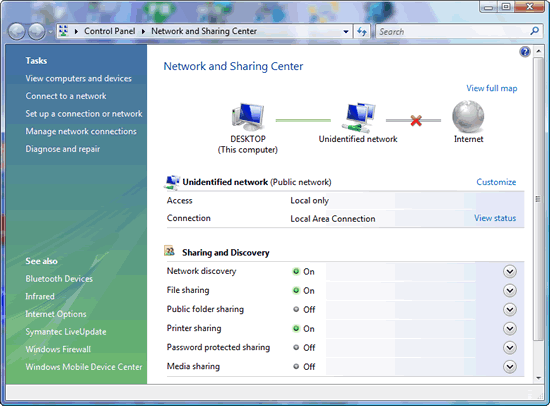Viewport: 550px width, 406px height.
Task: Expand the arrow after Control Panel breadcrumb
Action: click(143, 32)
